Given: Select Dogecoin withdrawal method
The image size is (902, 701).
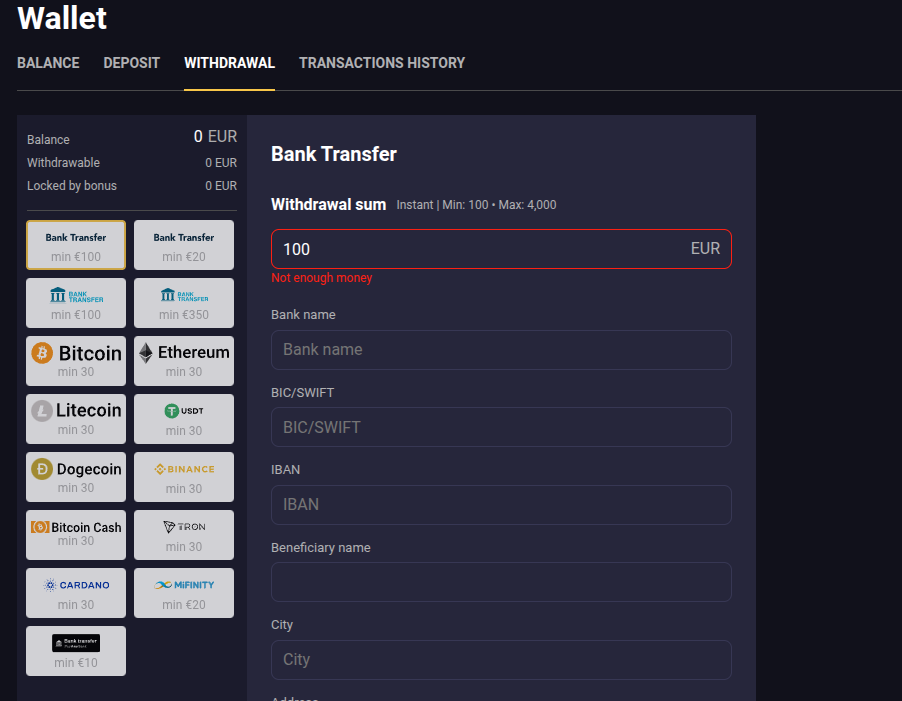Looking at the screenshot, I should point(76,477).
